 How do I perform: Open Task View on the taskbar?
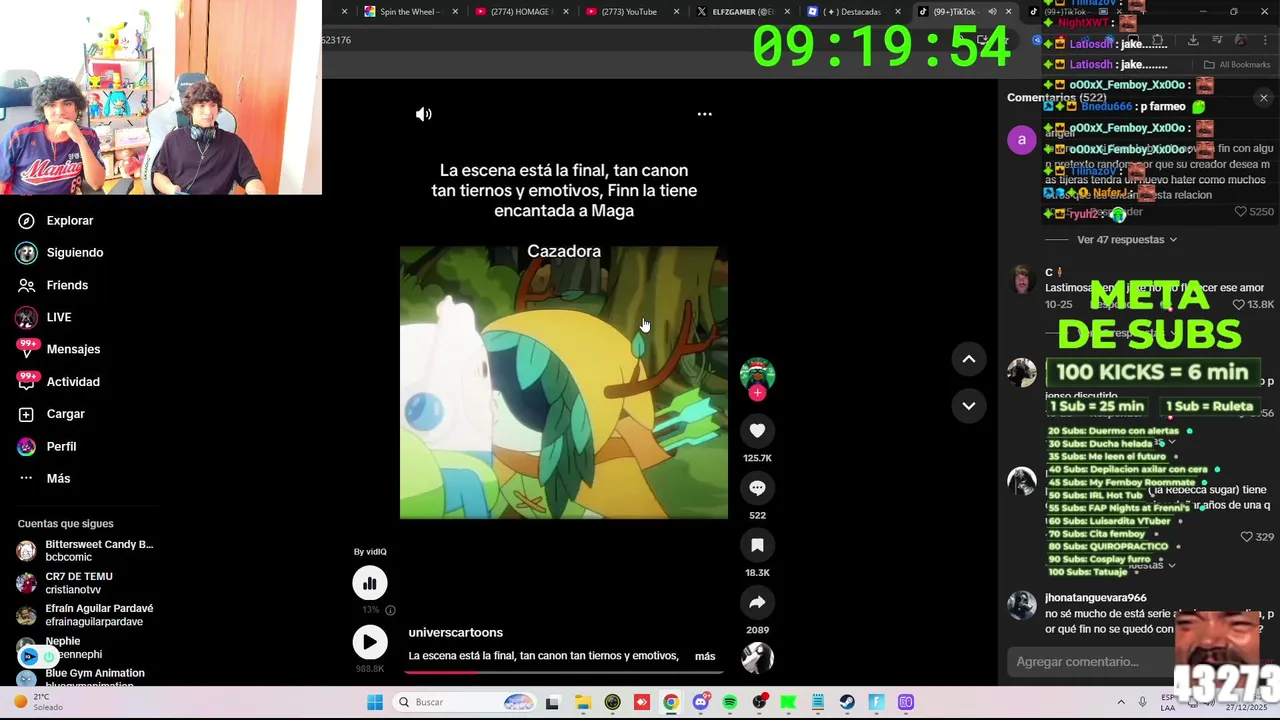point(552,702)
